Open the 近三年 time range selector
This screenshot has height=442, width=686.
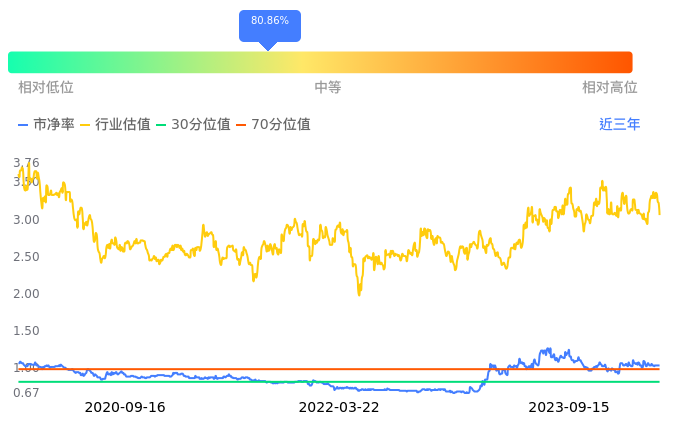pos(620,125)
